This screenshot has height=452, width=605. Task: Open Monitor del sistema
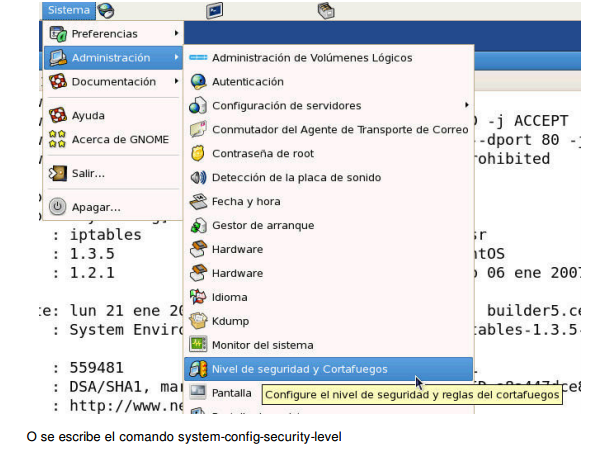(262, 345)
